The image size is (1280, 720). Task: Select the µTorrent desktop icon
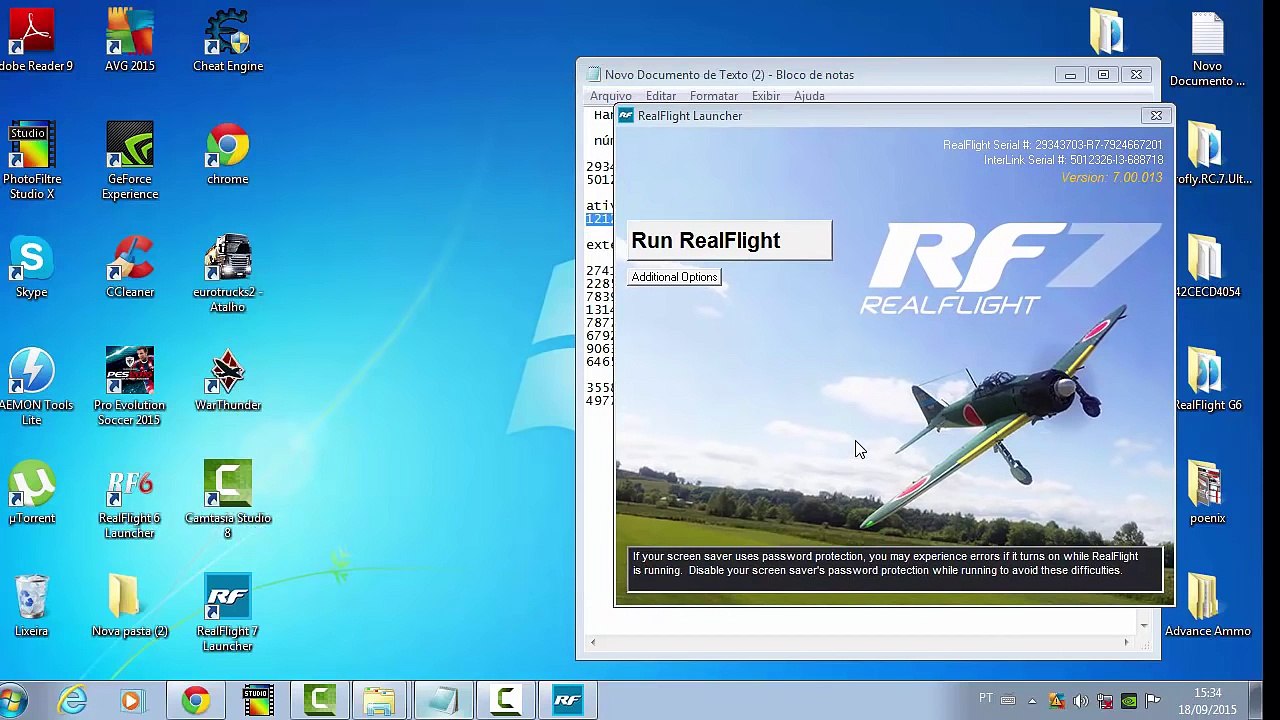click(x=32, y=494)
